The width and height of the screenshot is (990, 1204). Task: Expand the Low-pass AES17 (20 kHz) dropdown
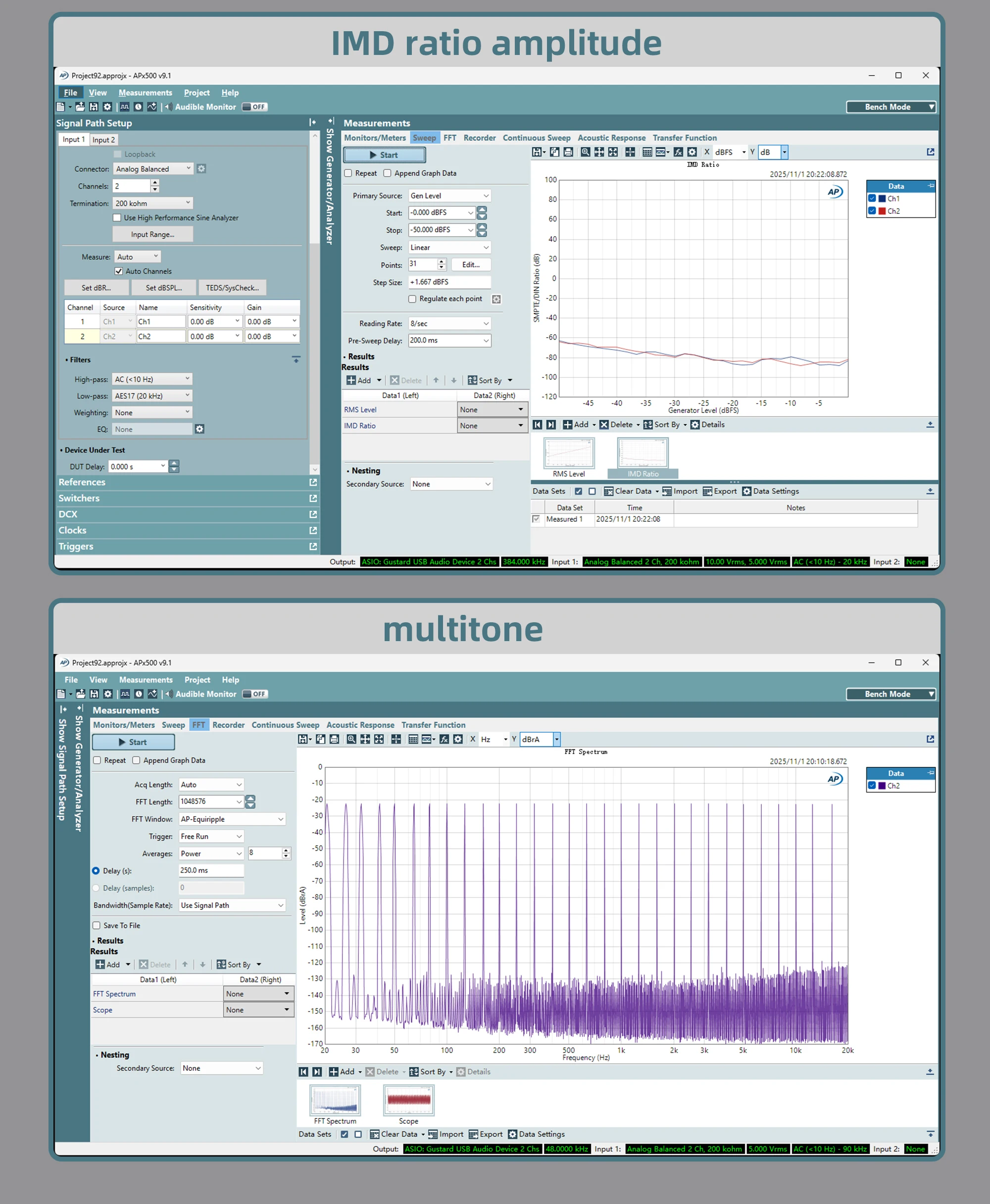pos(151,396)
